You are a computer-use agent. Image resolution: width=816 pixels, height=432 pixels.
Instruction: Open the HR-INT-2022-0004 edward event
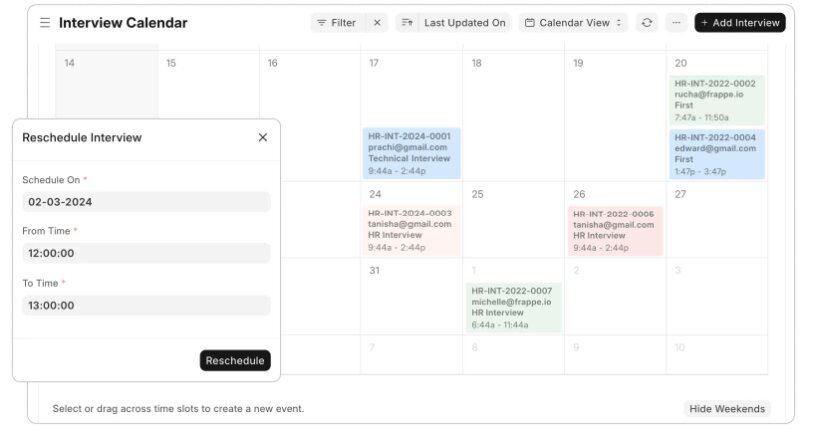pyautogui.click(x=717, y=154)
